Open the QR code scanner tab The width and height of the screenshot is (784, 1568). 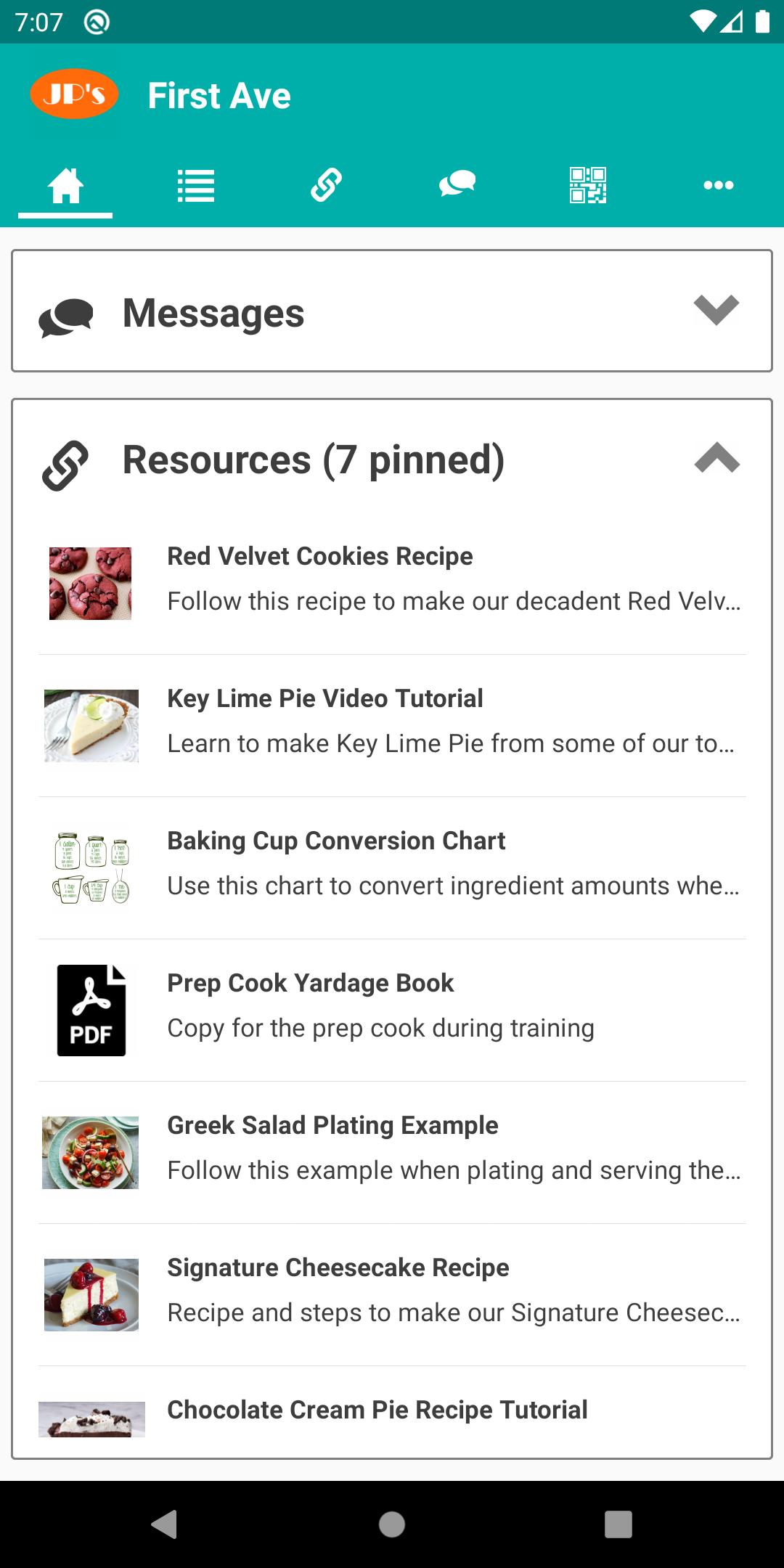(588, 185)
